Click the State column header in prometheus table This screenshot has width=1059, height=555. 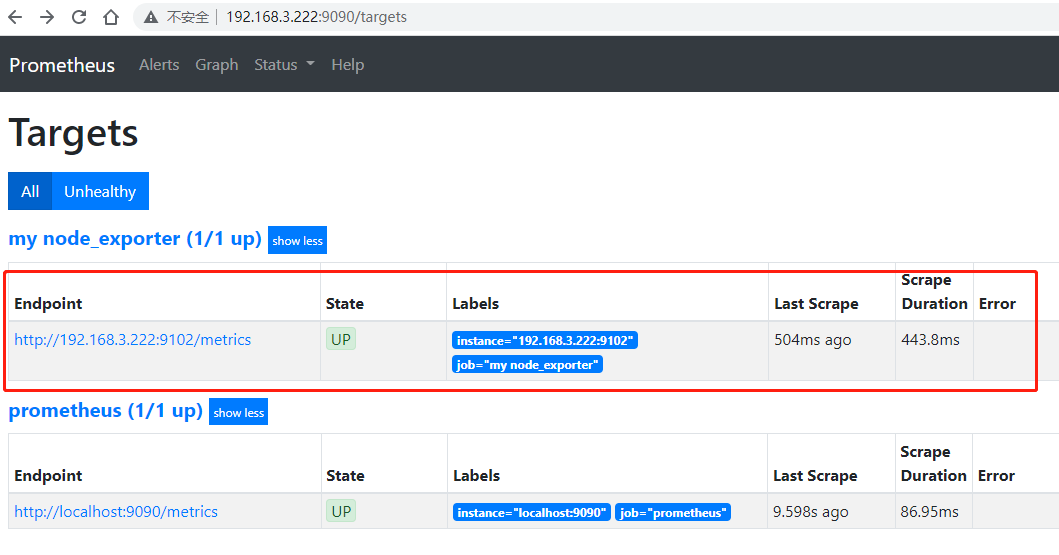point(345,476)
